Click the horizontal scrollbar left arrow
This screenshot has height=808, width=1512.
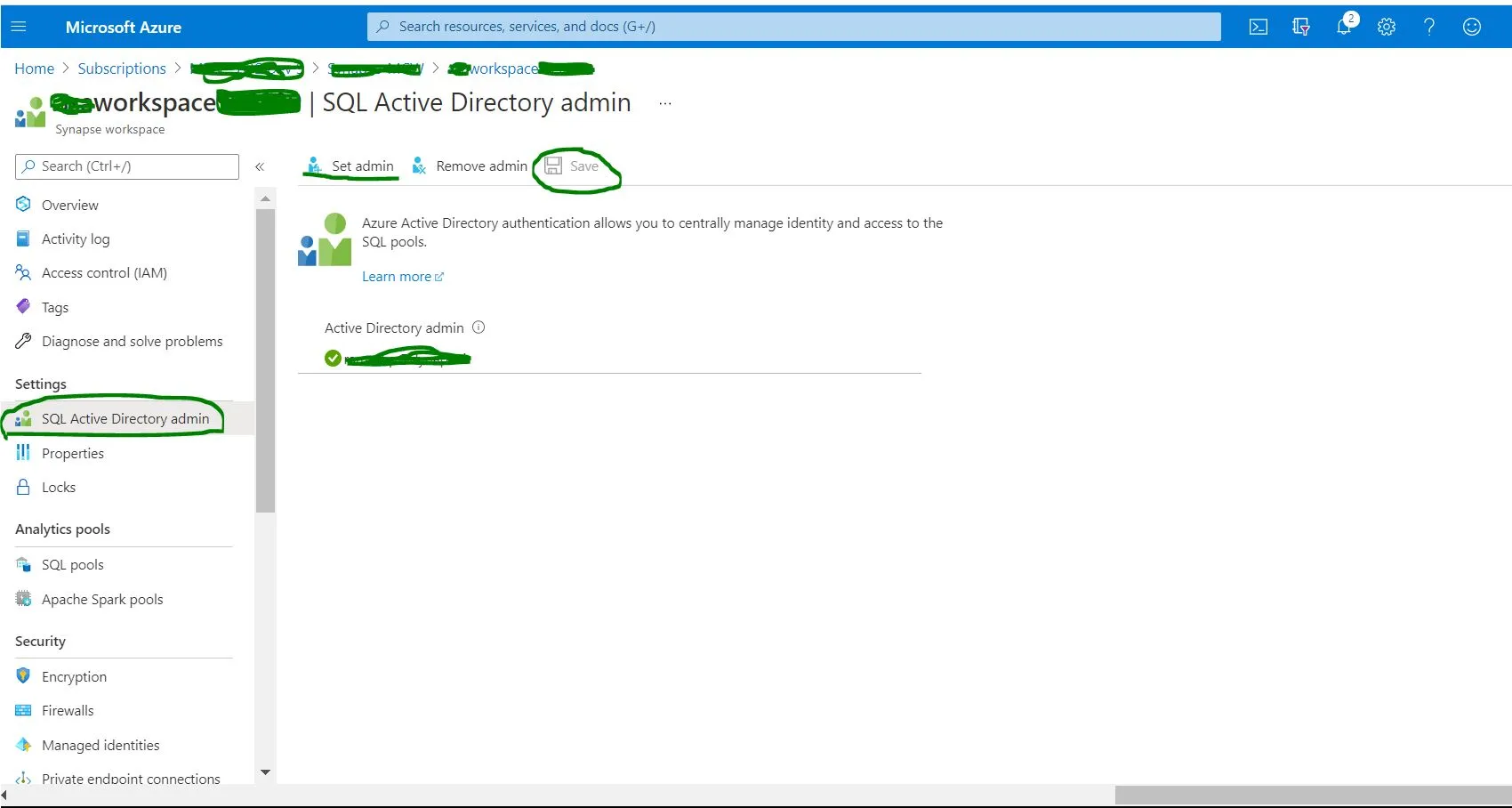pyautogui.click(x=4, y=795)
